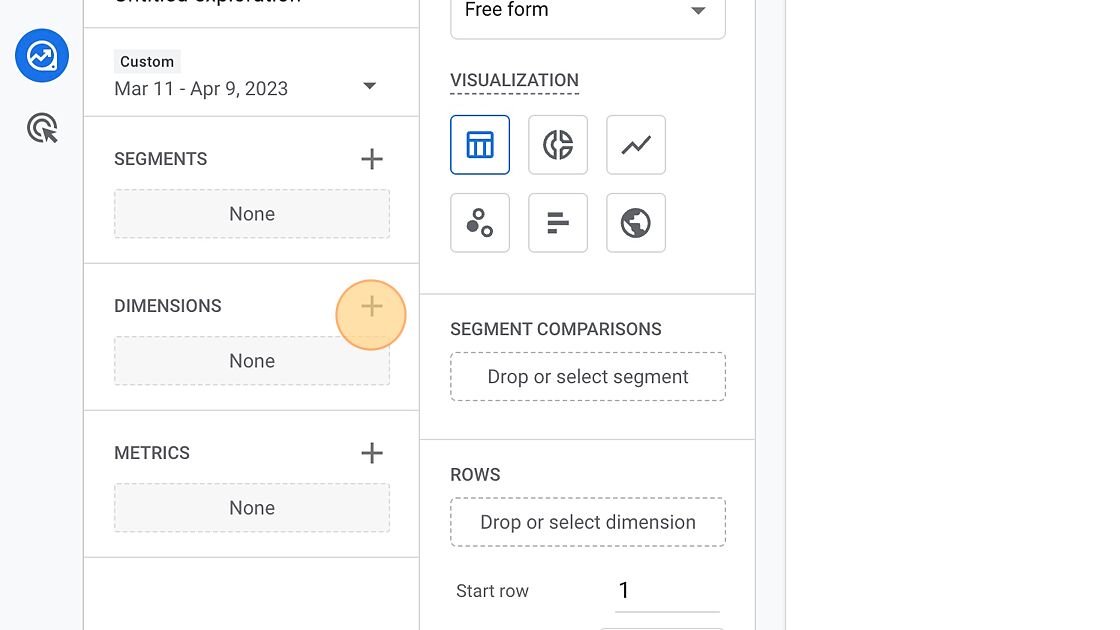Select the bar chart visualization

pos(558,223)
